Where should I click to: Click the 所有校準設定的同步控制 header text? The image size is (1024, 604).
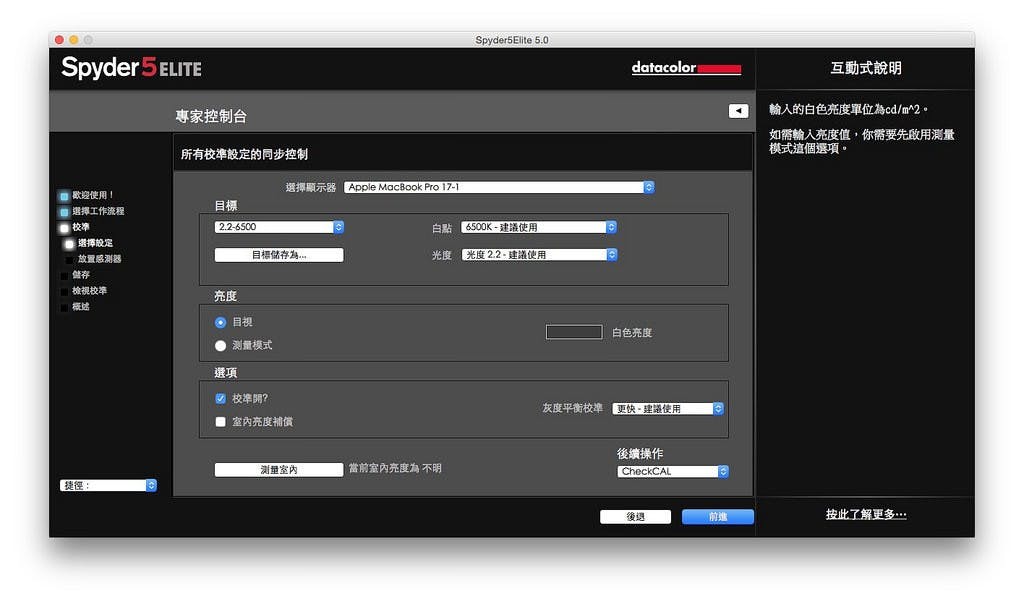tap(244, 154)
